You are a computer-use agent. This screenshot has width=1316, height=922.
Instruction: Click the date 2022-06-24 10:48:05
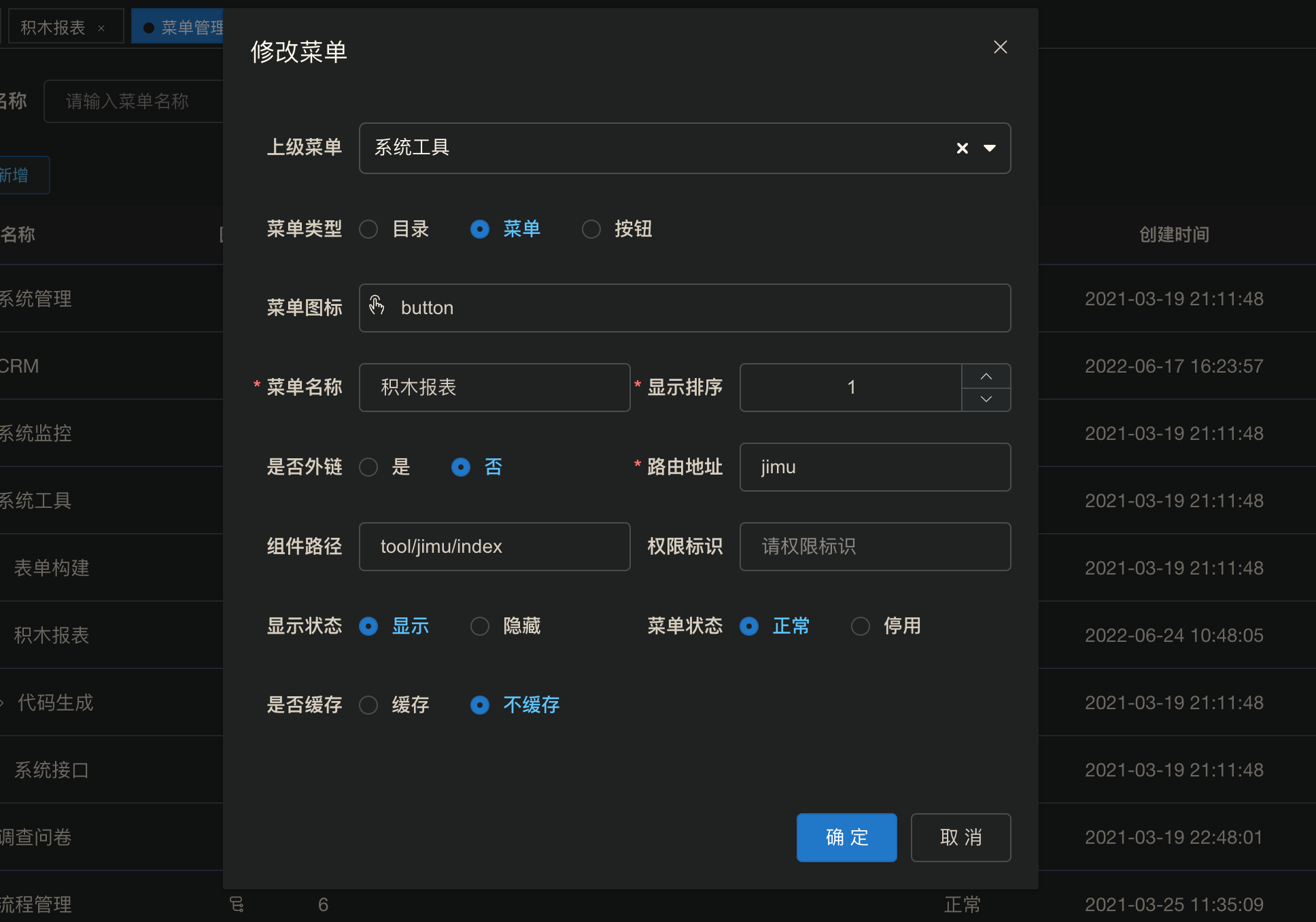[1174, 635]
